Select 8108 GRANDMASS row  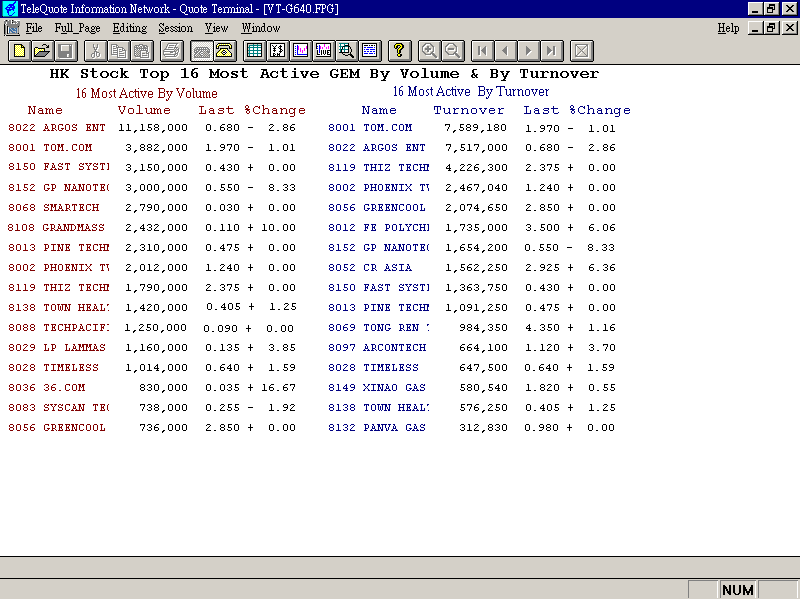152,228
